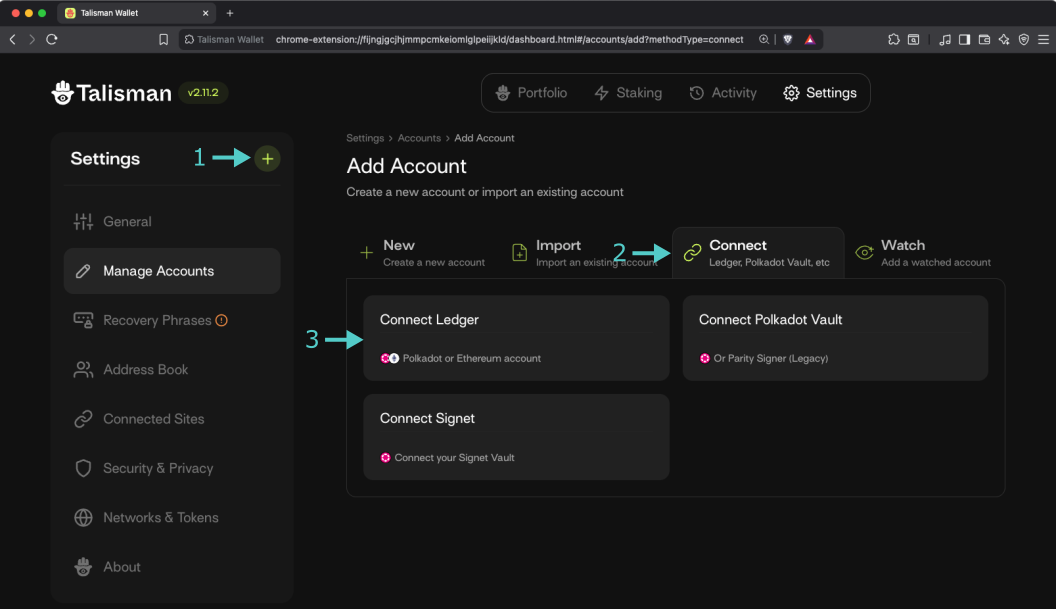Screen dimensions: 1056x609
Task: Click the green plus add account button
Action: click(x=267, y=159)
